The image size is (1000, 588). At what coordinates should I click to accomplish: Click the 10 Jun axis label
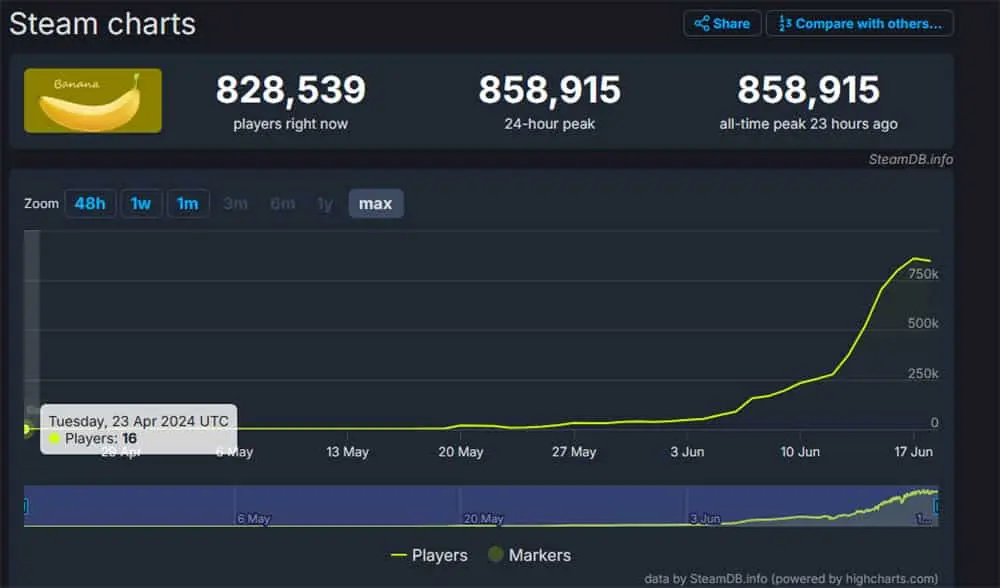pyautogui.click(x=800, y=452)
